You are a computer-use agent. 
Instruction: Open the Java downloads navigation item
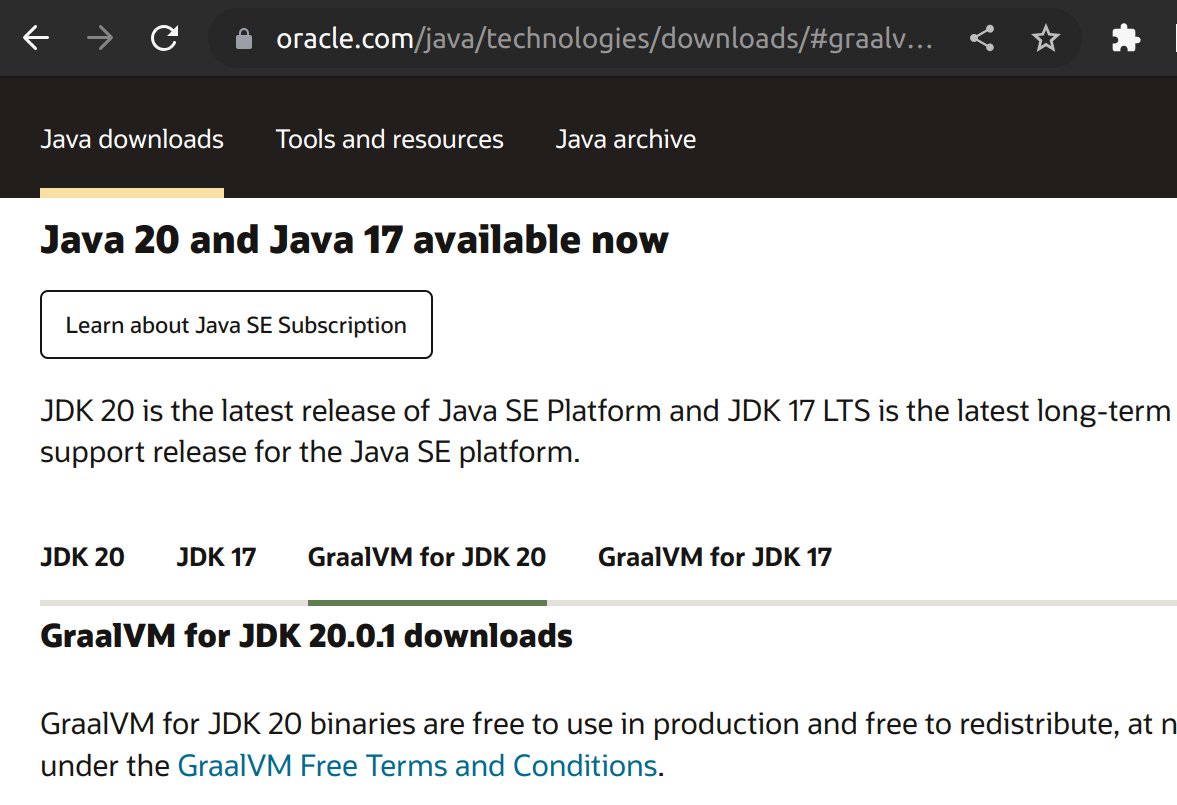point(132,140)
